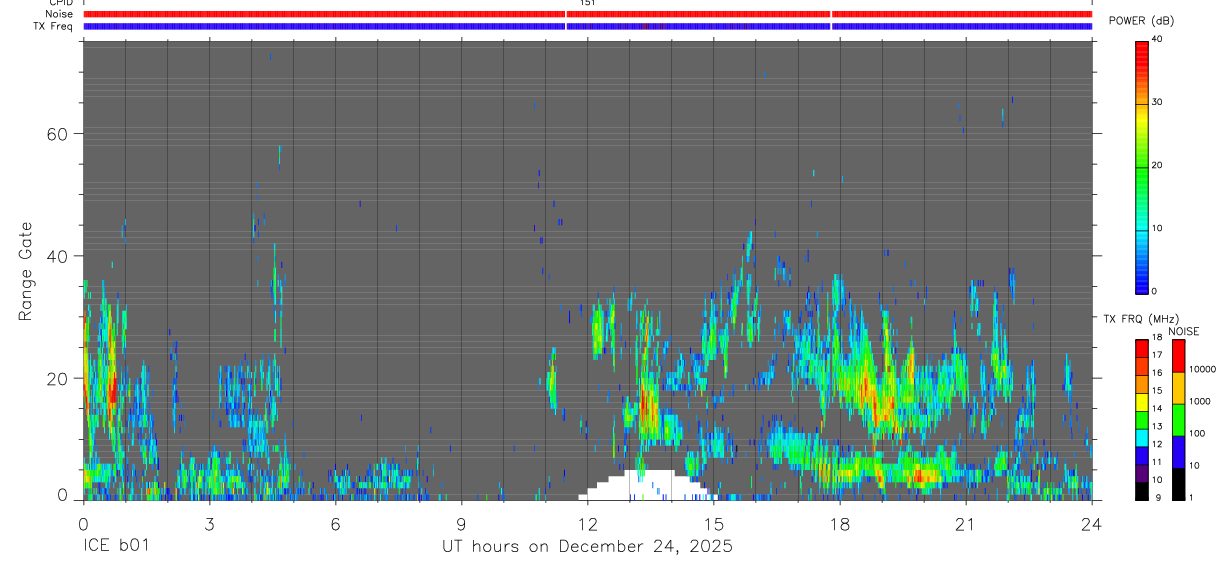Screen dimensions: 1228x567
Task: Click the '3' tick on UT hours axis
Action: [209, 523]
